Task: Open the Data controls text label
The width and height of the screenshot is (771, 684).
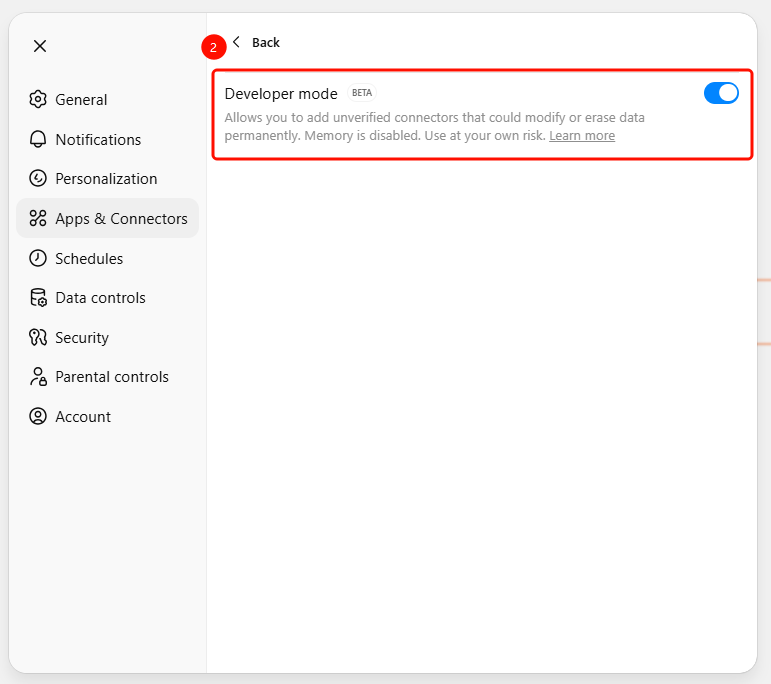Action: tap(100, 298)
